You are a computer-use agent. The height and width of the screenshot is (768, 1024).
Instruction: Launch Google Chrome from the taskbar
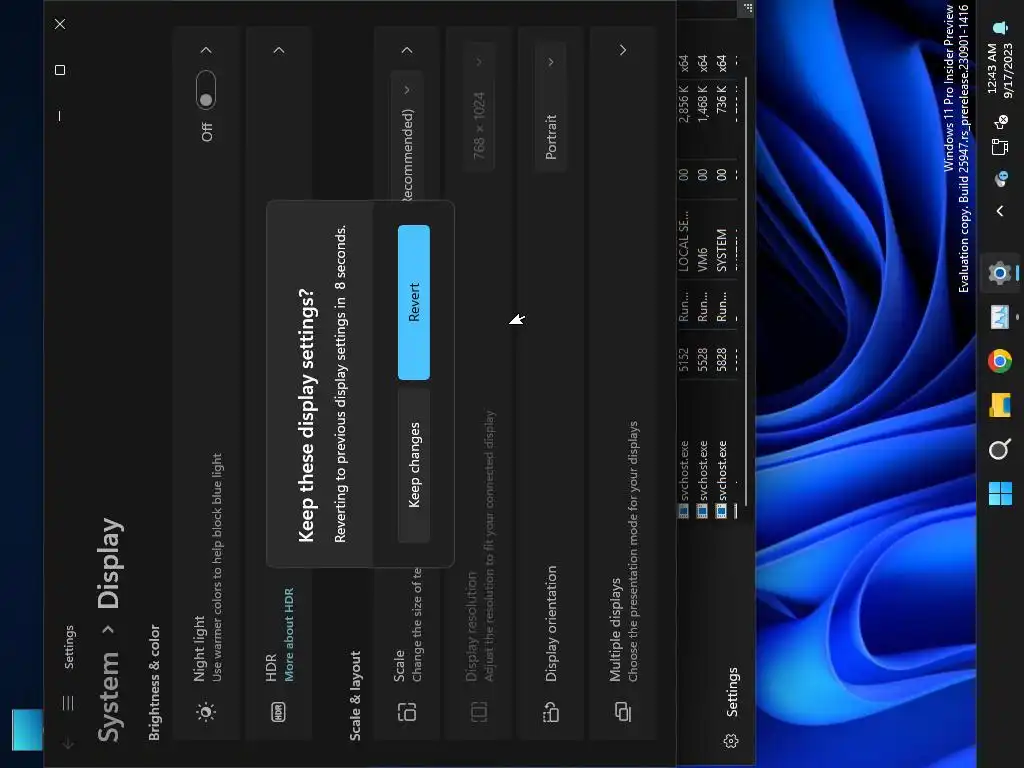coord(1000,360)
